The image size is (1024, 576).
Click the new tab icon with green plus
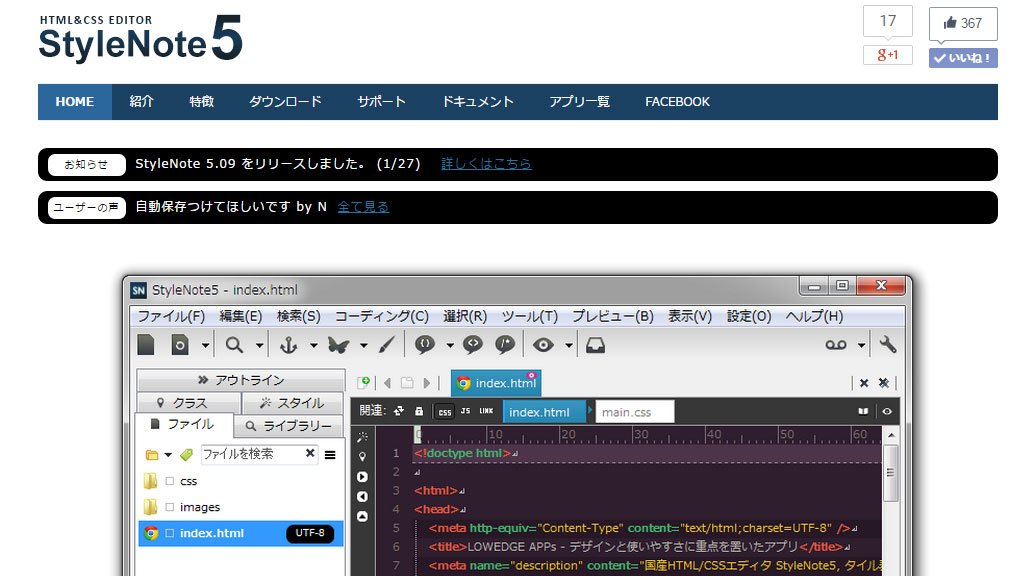(x=364, y=382)
